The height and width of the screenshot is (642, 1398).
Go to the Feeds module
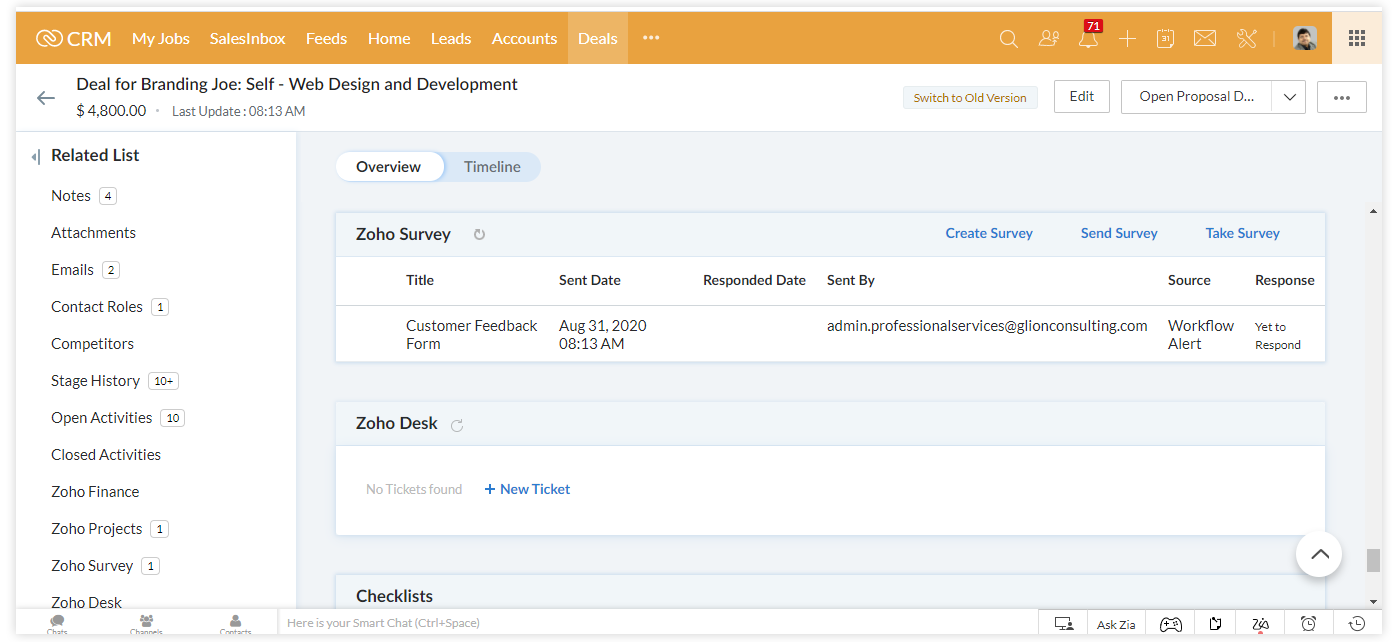326,39
